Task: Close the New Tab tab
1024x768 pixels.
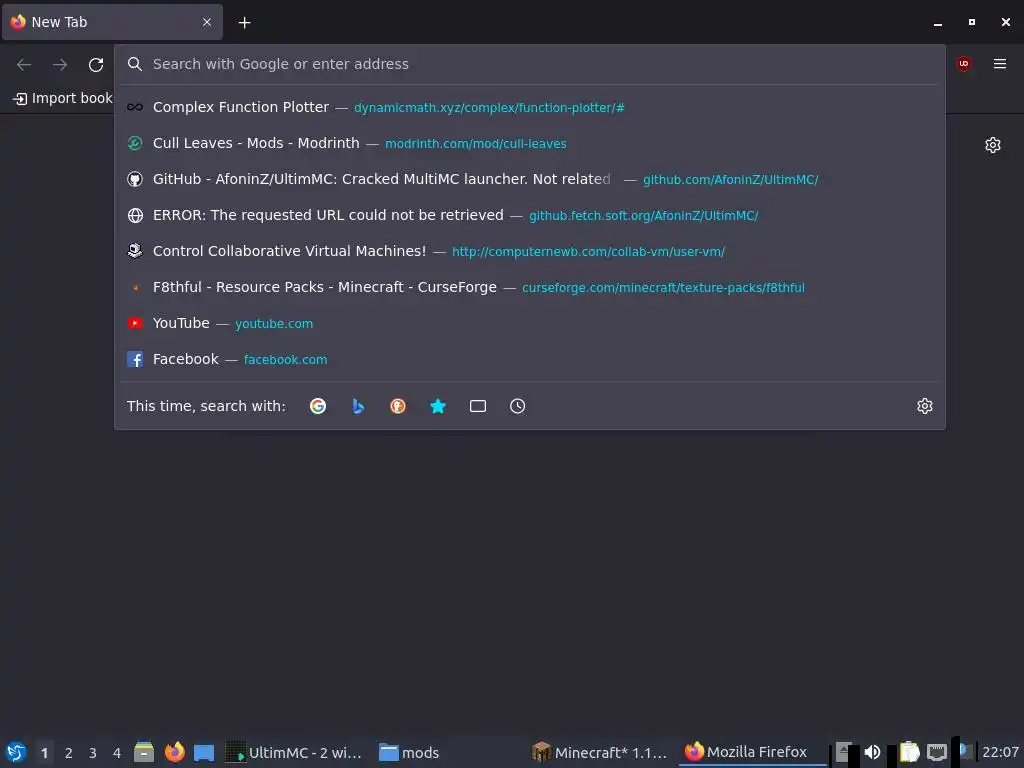Action: click(x=207, y=22)
